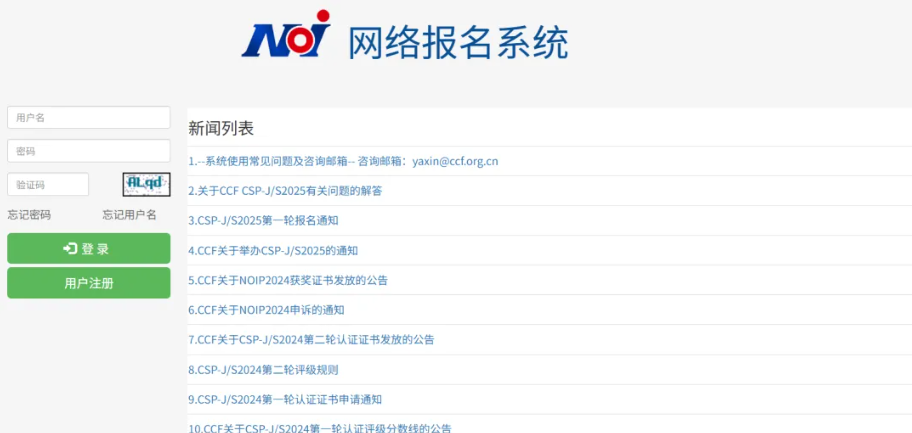Click the NOI logo in the header
The image size is (912, 433).
[285, 36]
